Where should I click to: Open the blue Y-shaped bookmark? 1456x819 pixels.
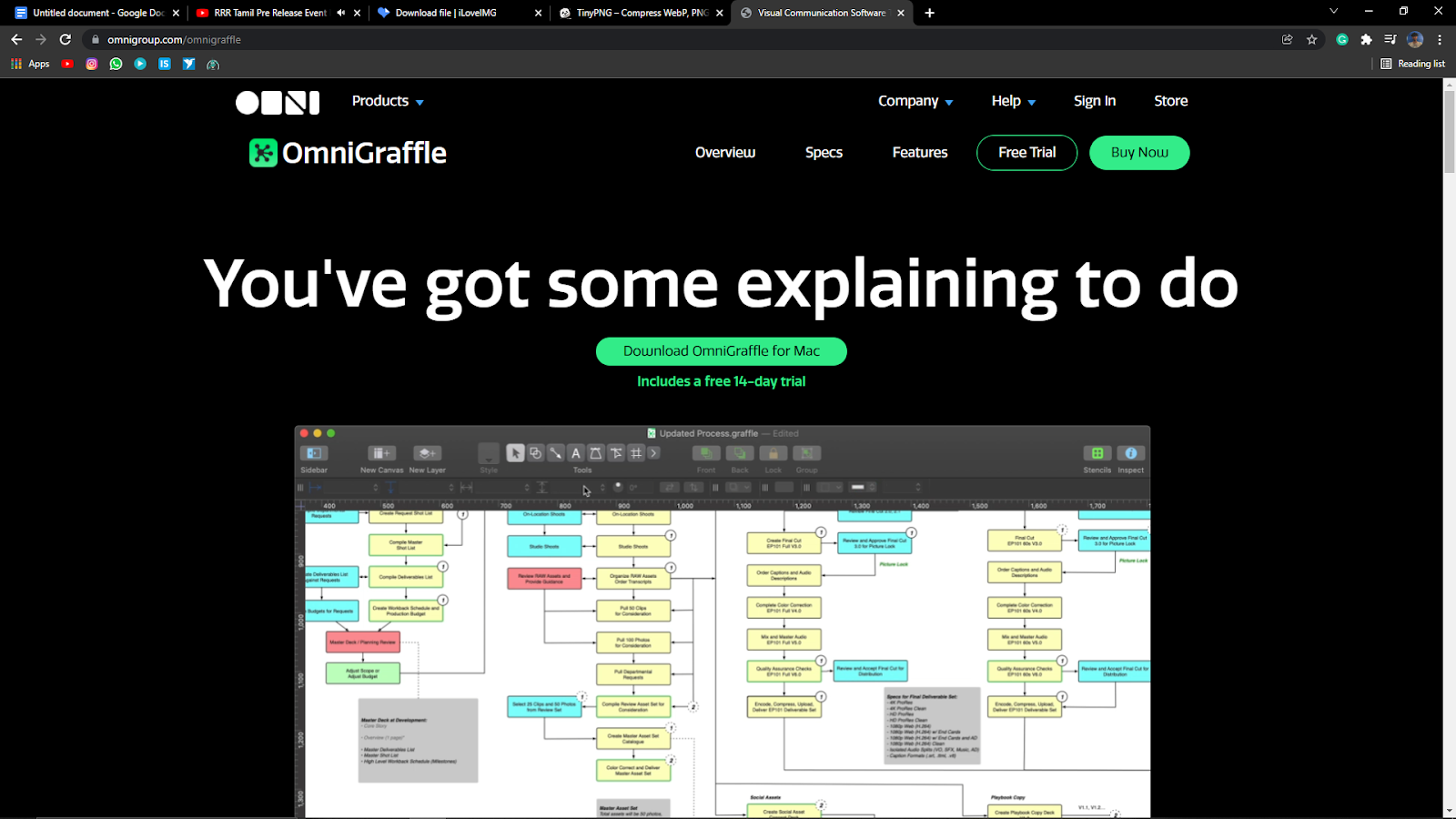tap(188, 64)
